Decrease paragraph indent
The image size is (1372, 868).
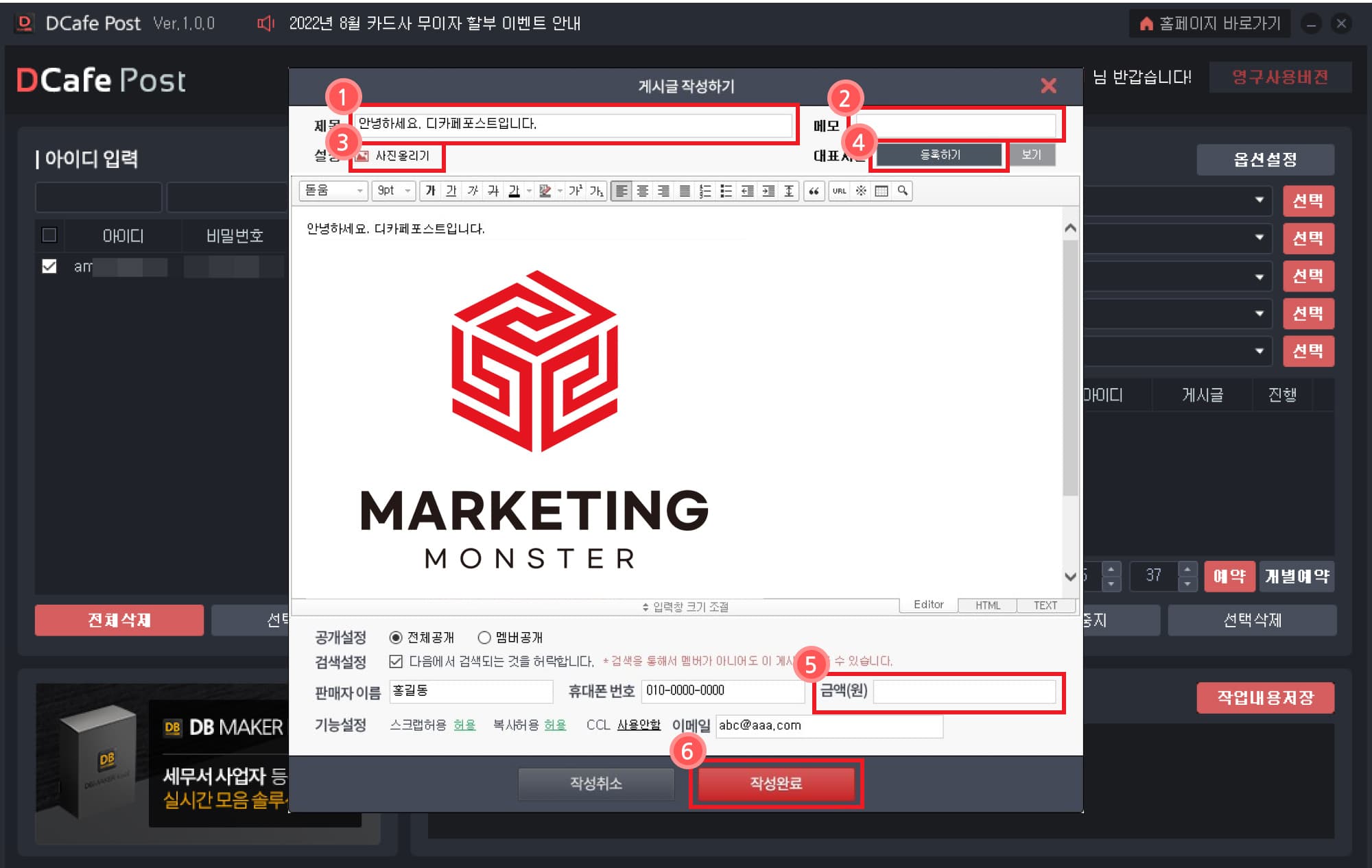748,191
